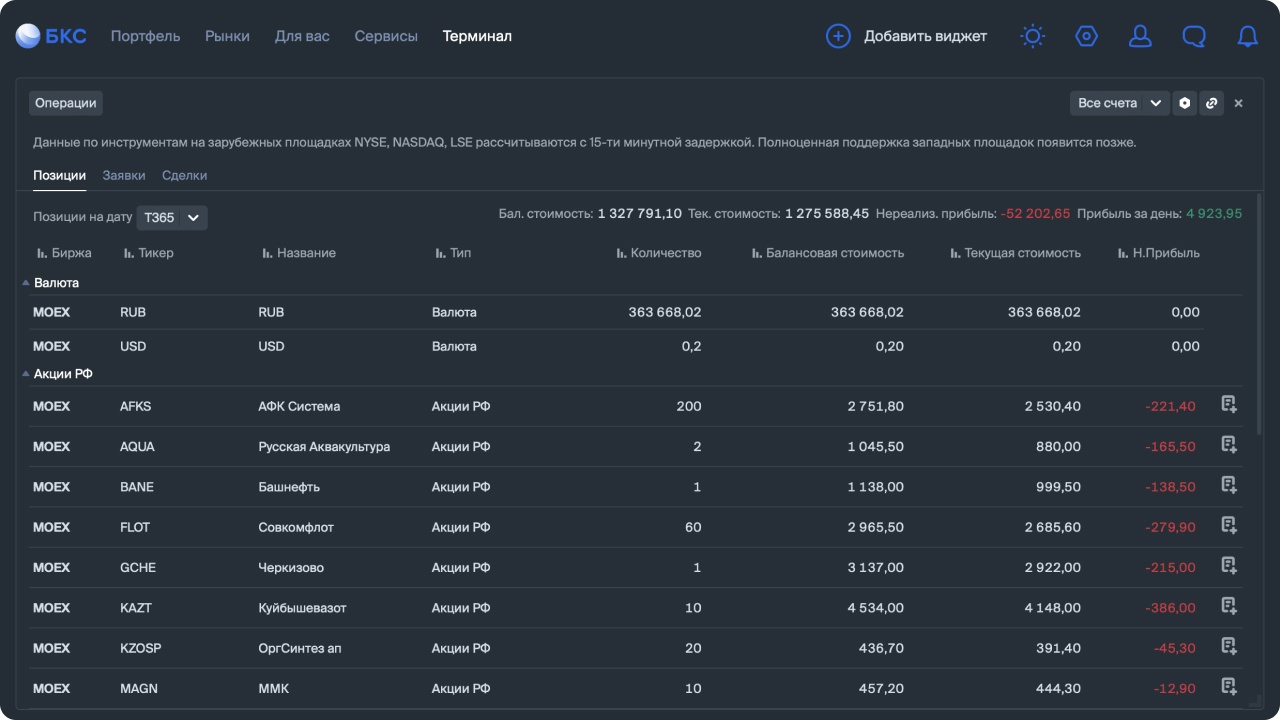1280x720 pixels.
Task: Open the Сервисы menu
Action: (x=386, y=36)
